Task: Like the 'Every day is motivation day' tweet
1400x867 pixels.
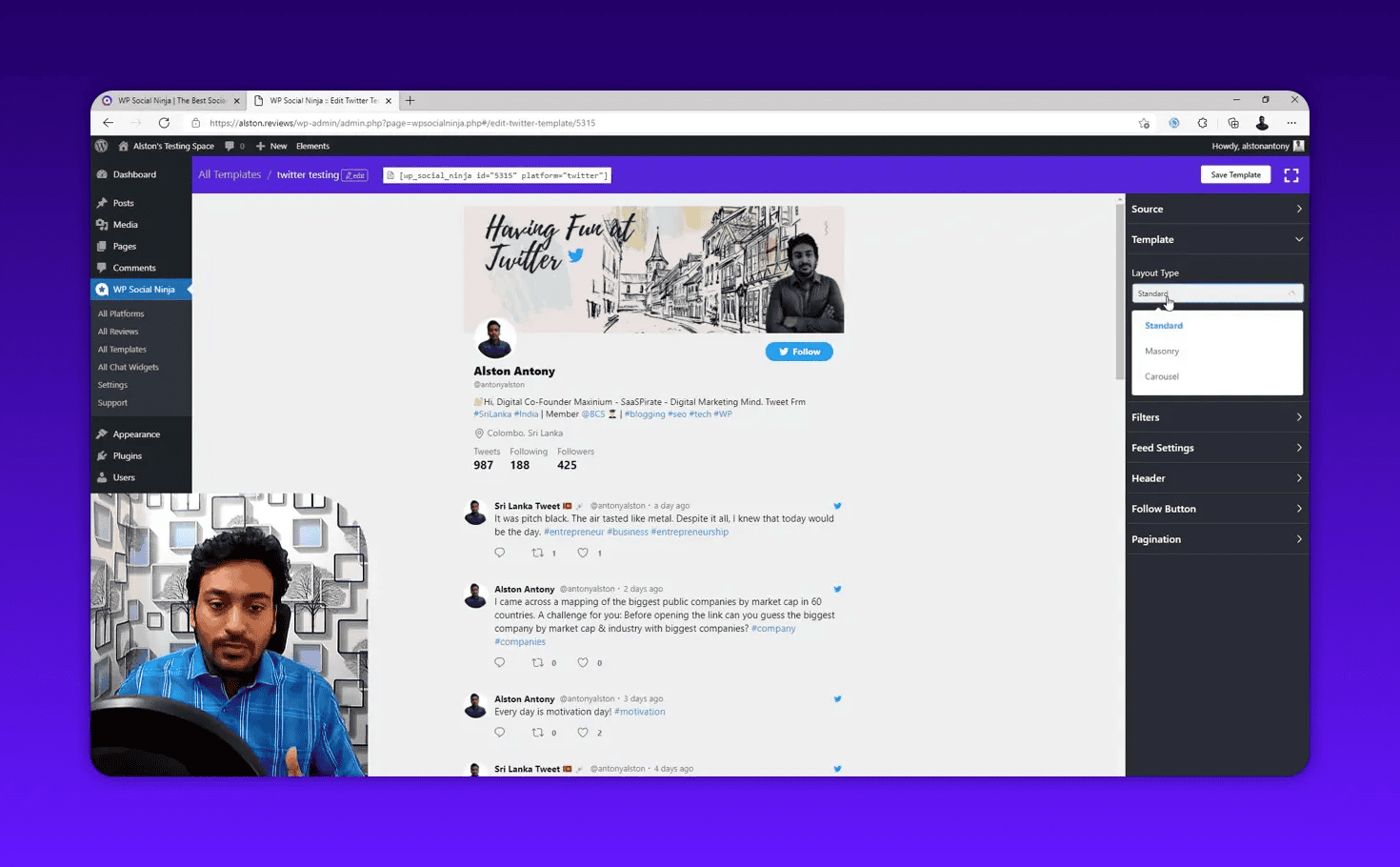Action: (583, 732)
